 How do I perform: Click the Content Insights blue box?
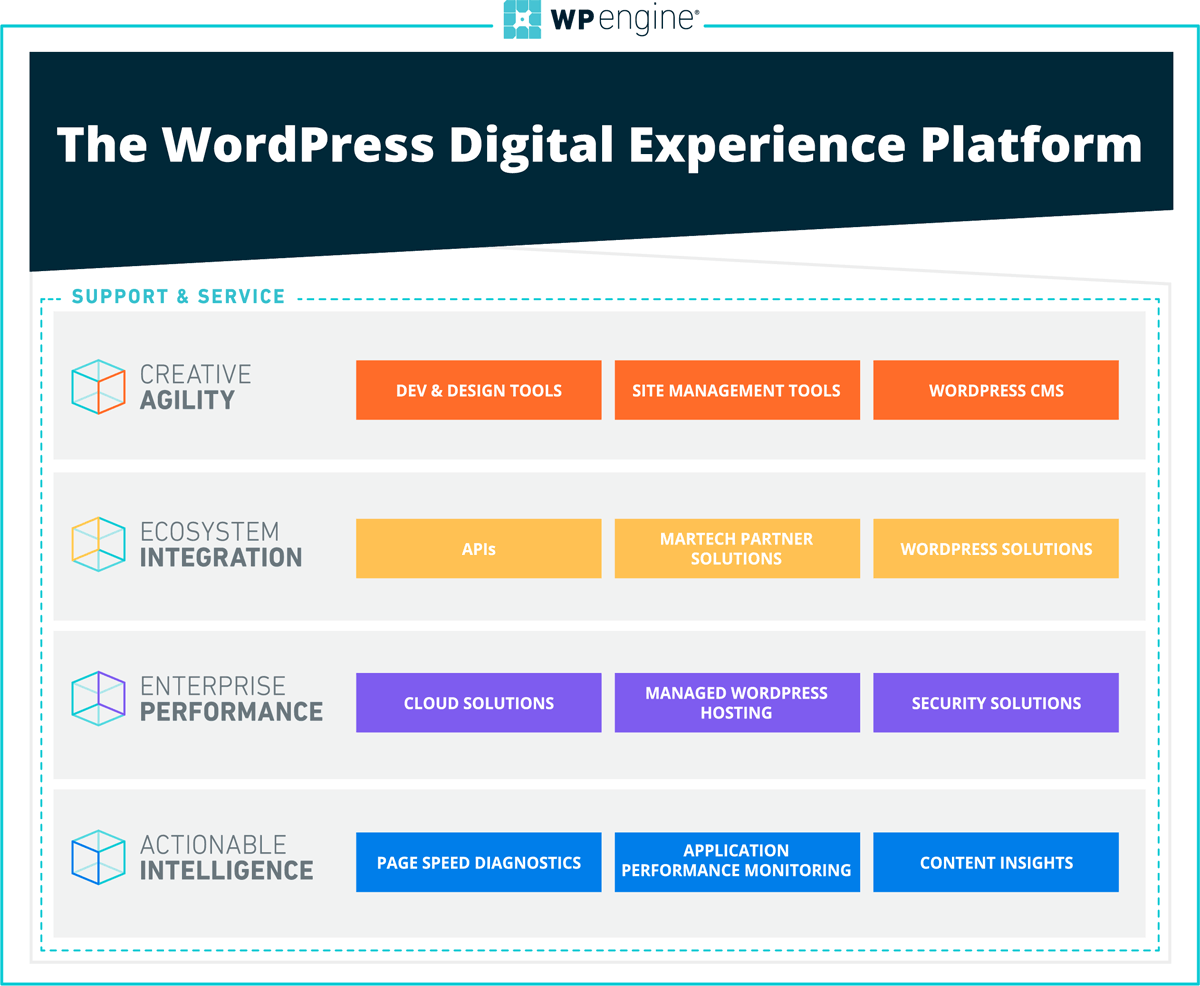(x=995, y=862)
